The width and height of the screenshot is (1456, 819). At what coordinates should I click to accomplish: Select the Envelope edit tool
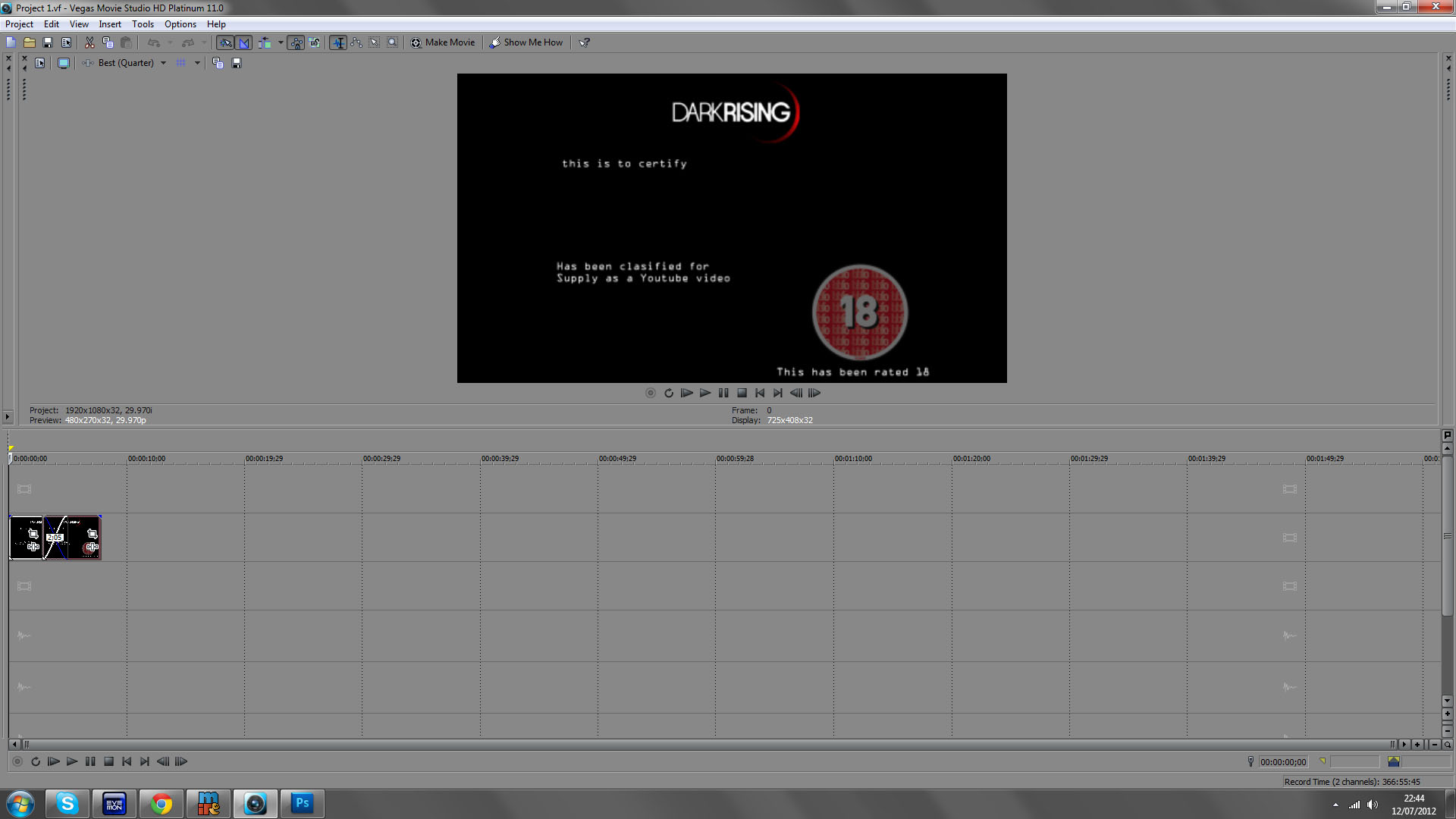pos(356,42)
